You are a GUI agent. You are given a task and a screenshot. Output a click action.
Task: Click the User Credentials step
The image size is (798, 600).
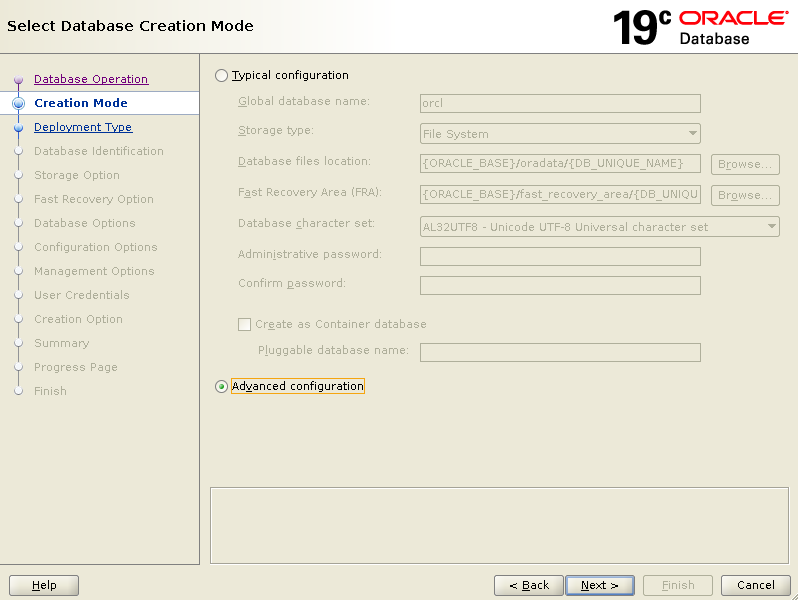pyautogui.click(x=81, y=295)
